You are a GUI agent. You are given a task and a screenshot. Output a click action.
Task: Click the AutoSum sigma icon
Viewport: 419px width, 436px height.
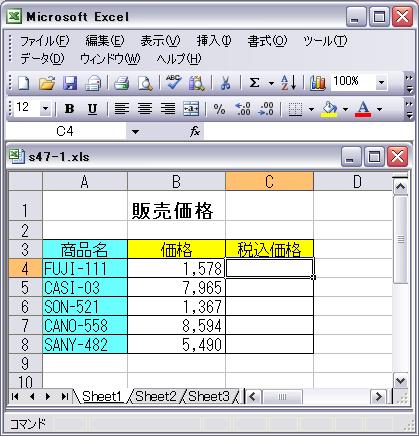click(x=254, y=83)
